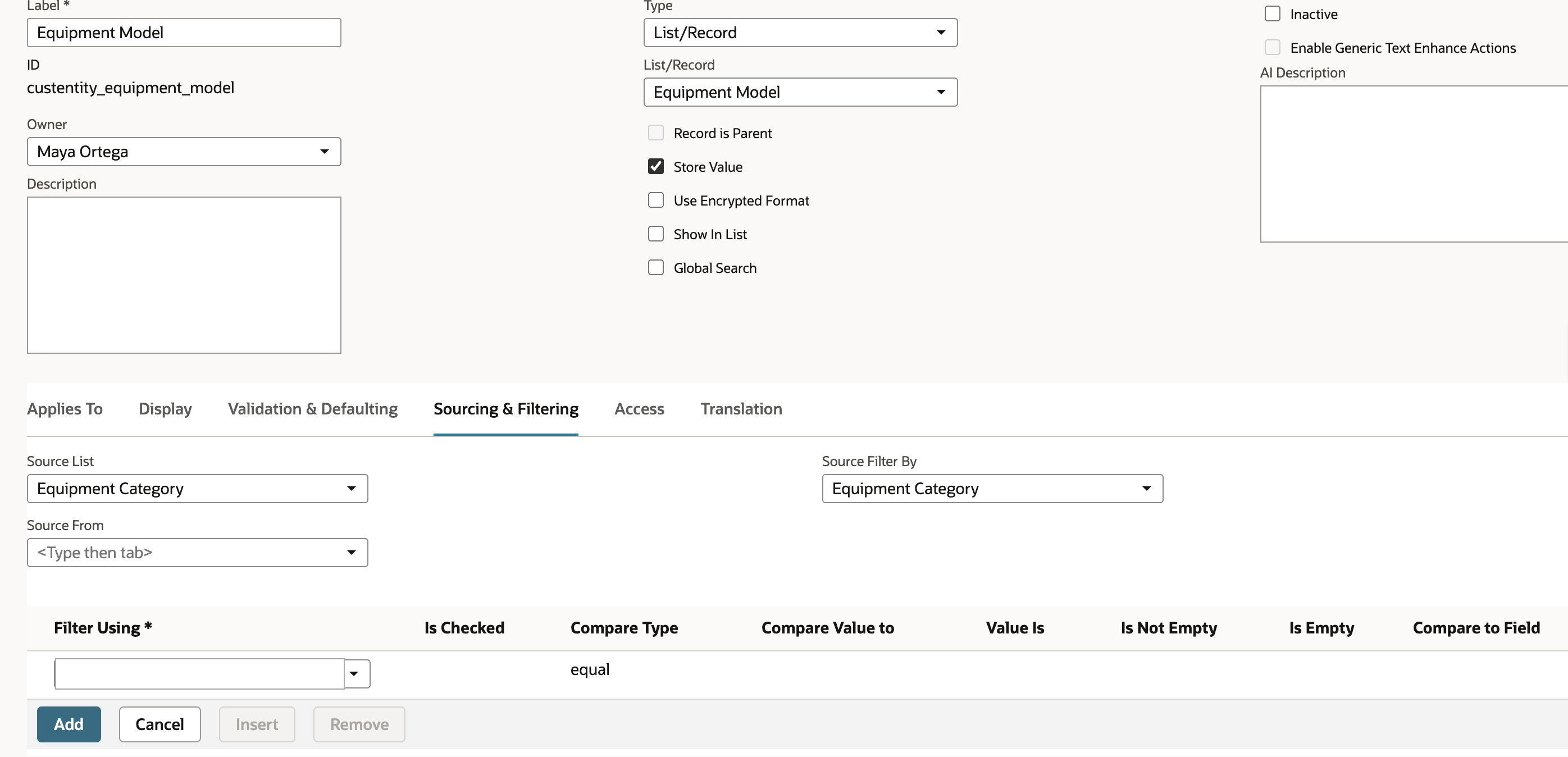Switch to the Display tab
This screenshot has width=1568, height=757.
(x=165, y=409)
